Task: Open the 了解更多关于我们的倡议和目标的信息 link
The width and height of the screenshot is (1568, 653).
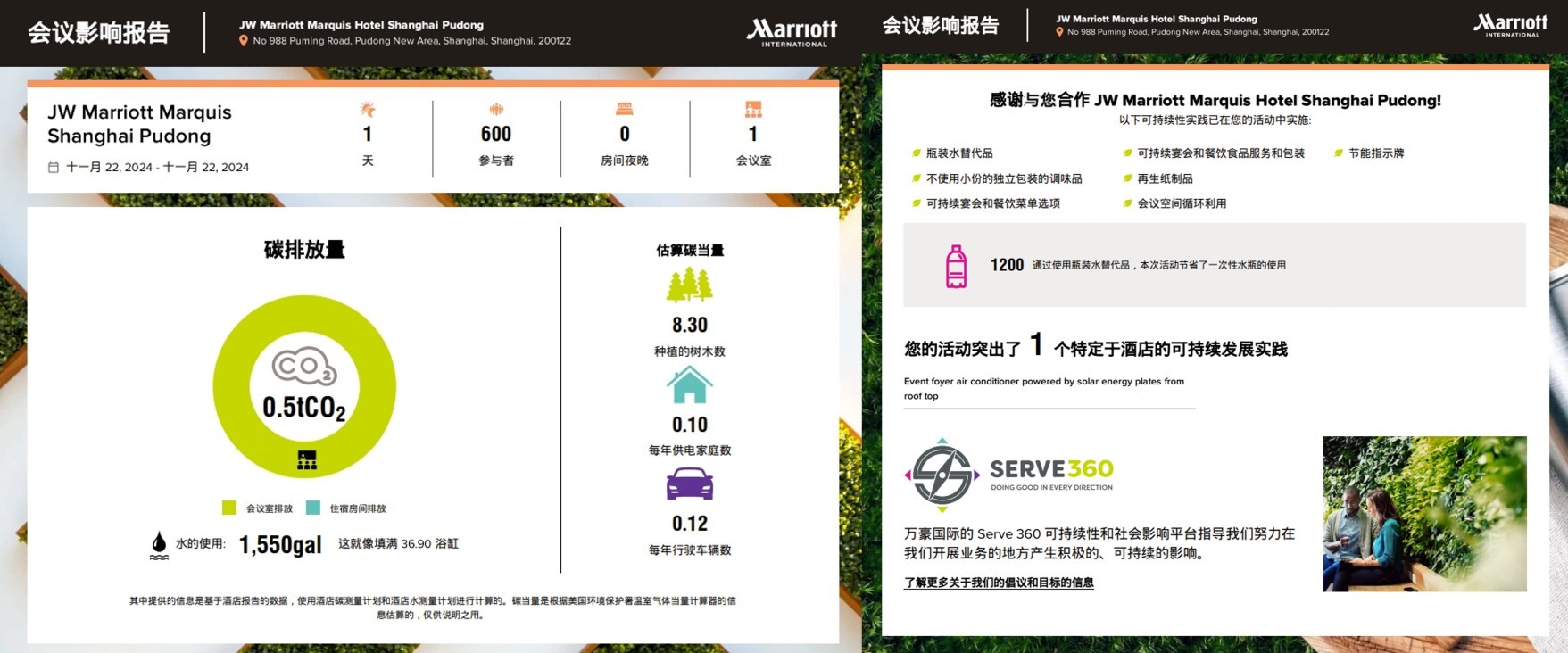Action: 999,583
